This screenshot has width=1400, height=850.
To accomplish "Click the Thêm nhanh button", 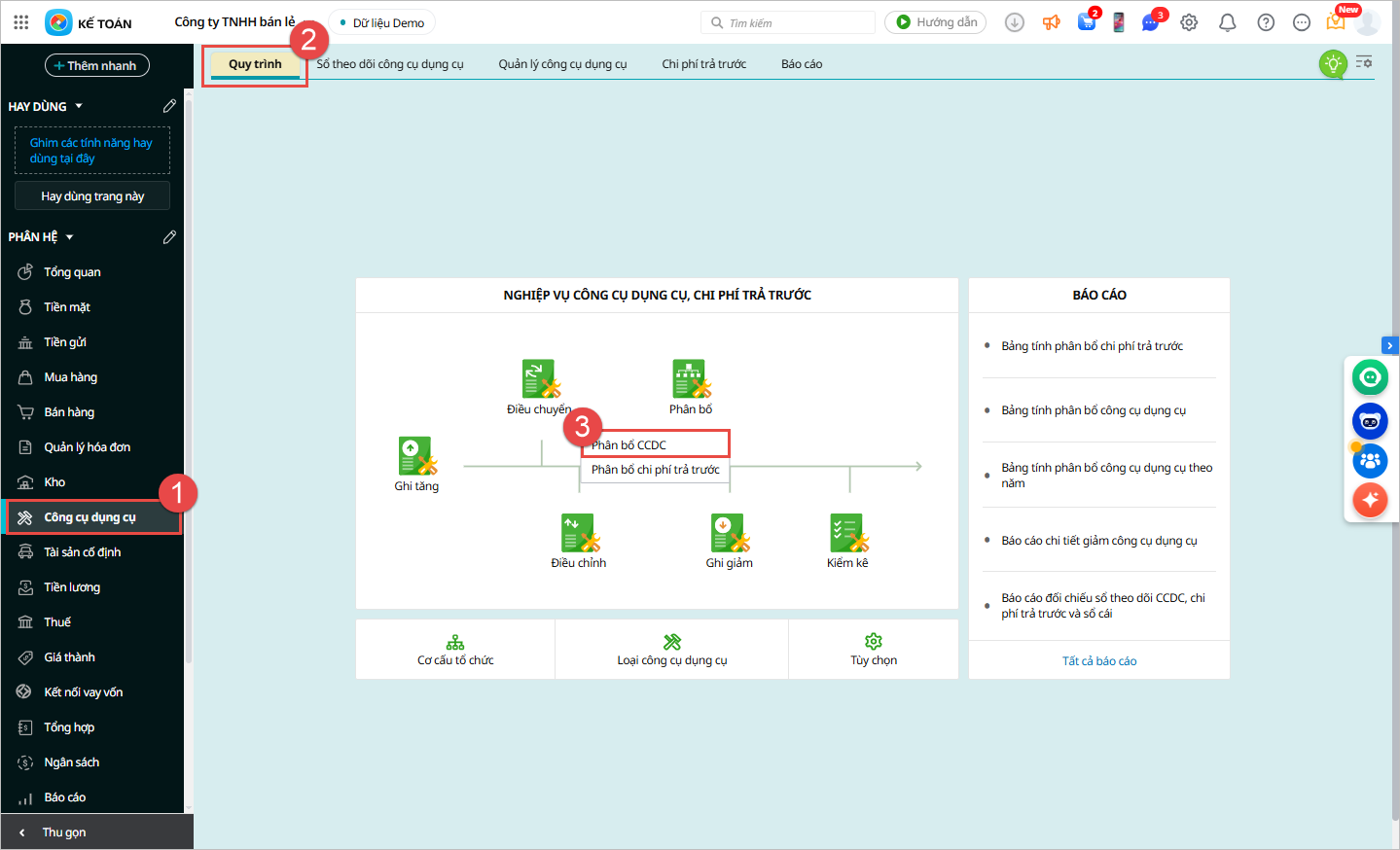I will click(97, 65).
